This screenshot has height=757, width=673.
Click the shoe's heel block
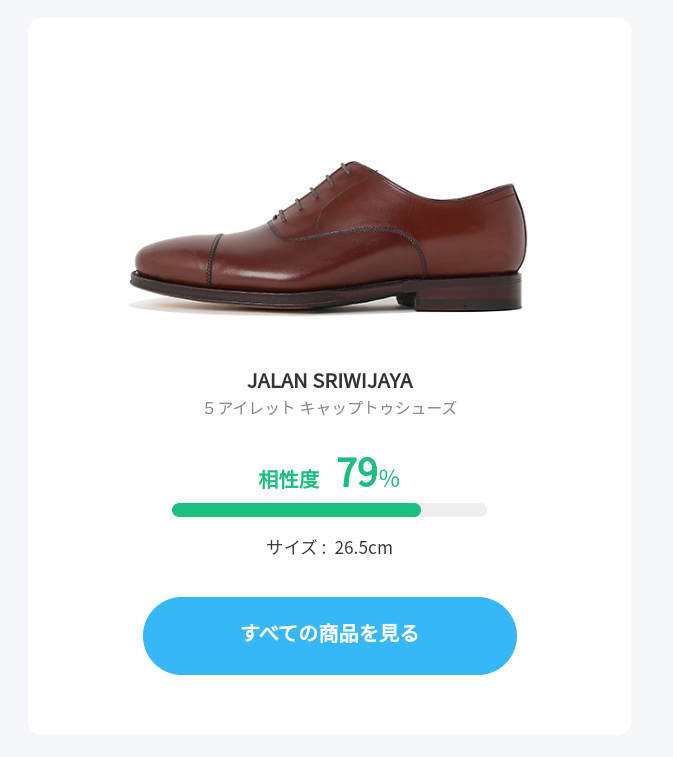coord(468,294)
